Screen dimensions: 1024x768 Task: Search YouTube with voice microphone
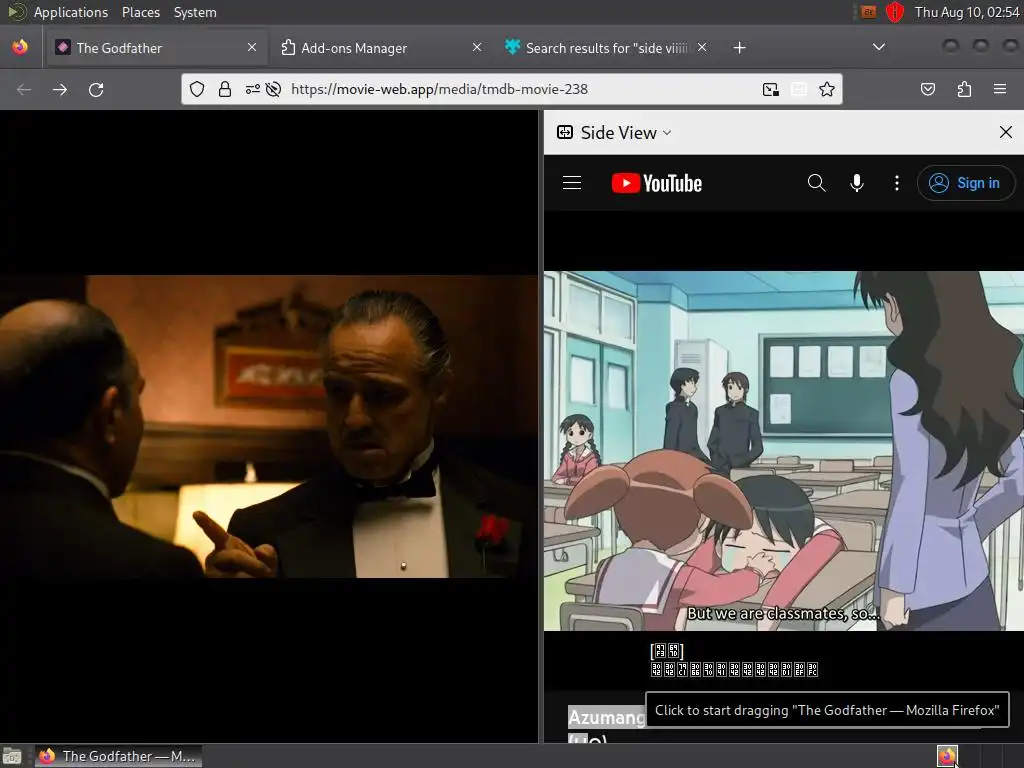(x=857, y=183)
